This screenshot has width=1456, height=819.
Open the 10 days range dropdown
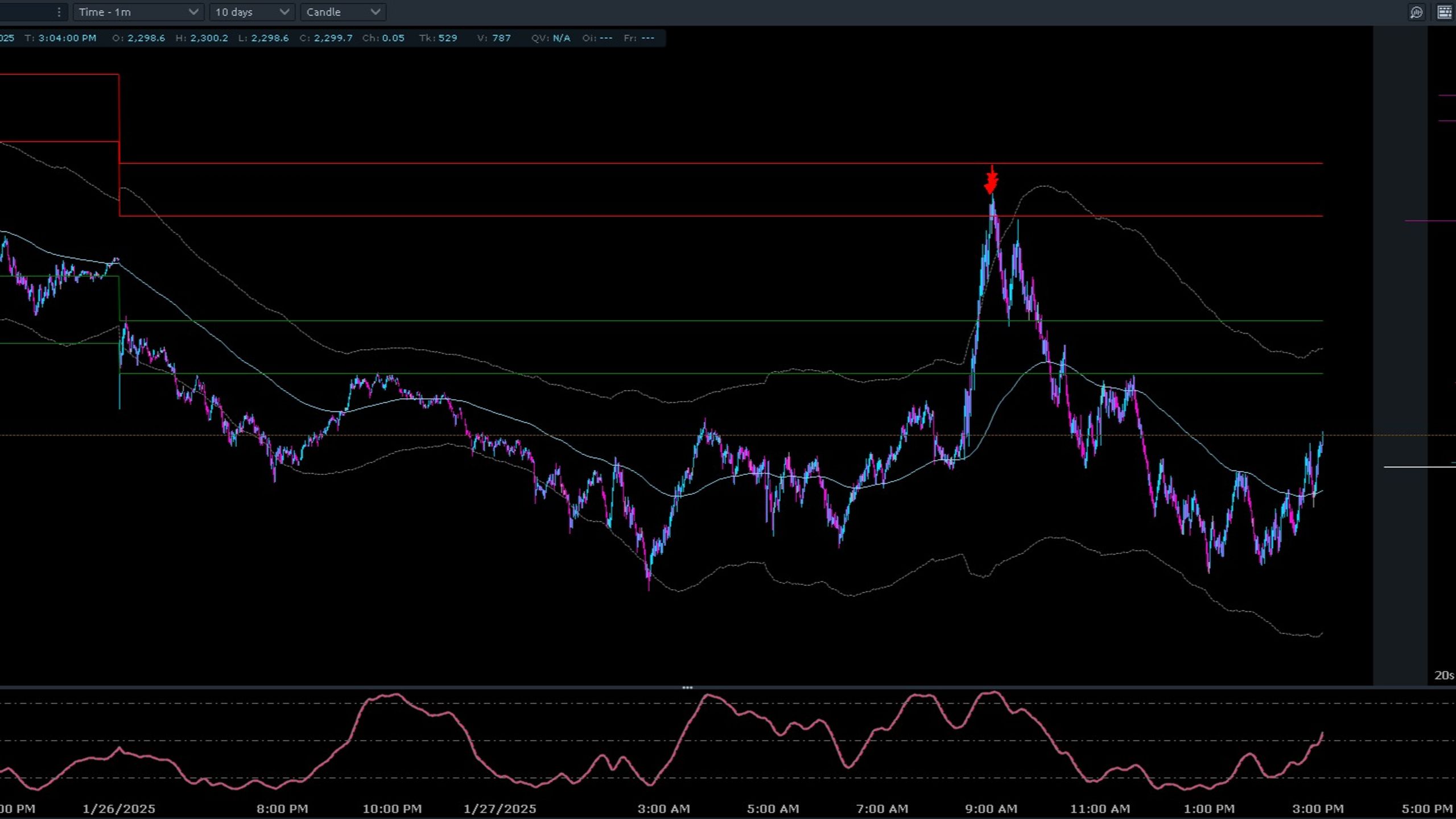point(252,12)
